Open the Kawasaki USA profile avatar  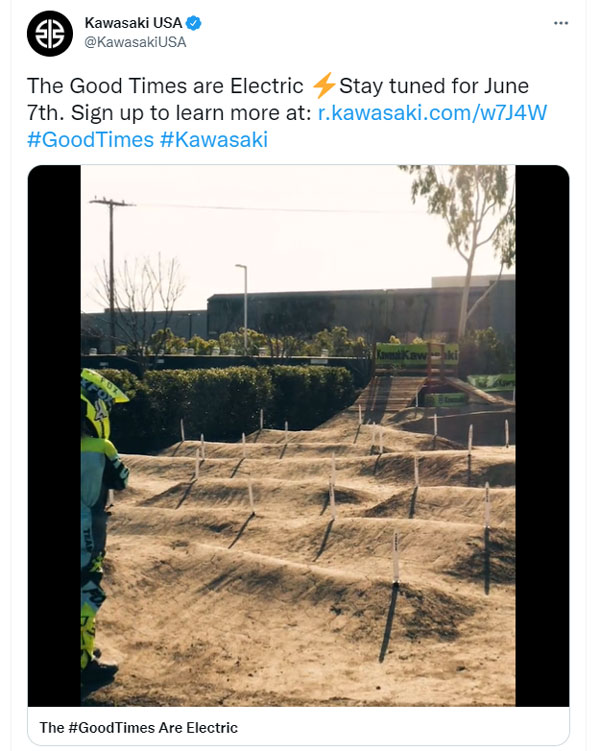point(49,33)
